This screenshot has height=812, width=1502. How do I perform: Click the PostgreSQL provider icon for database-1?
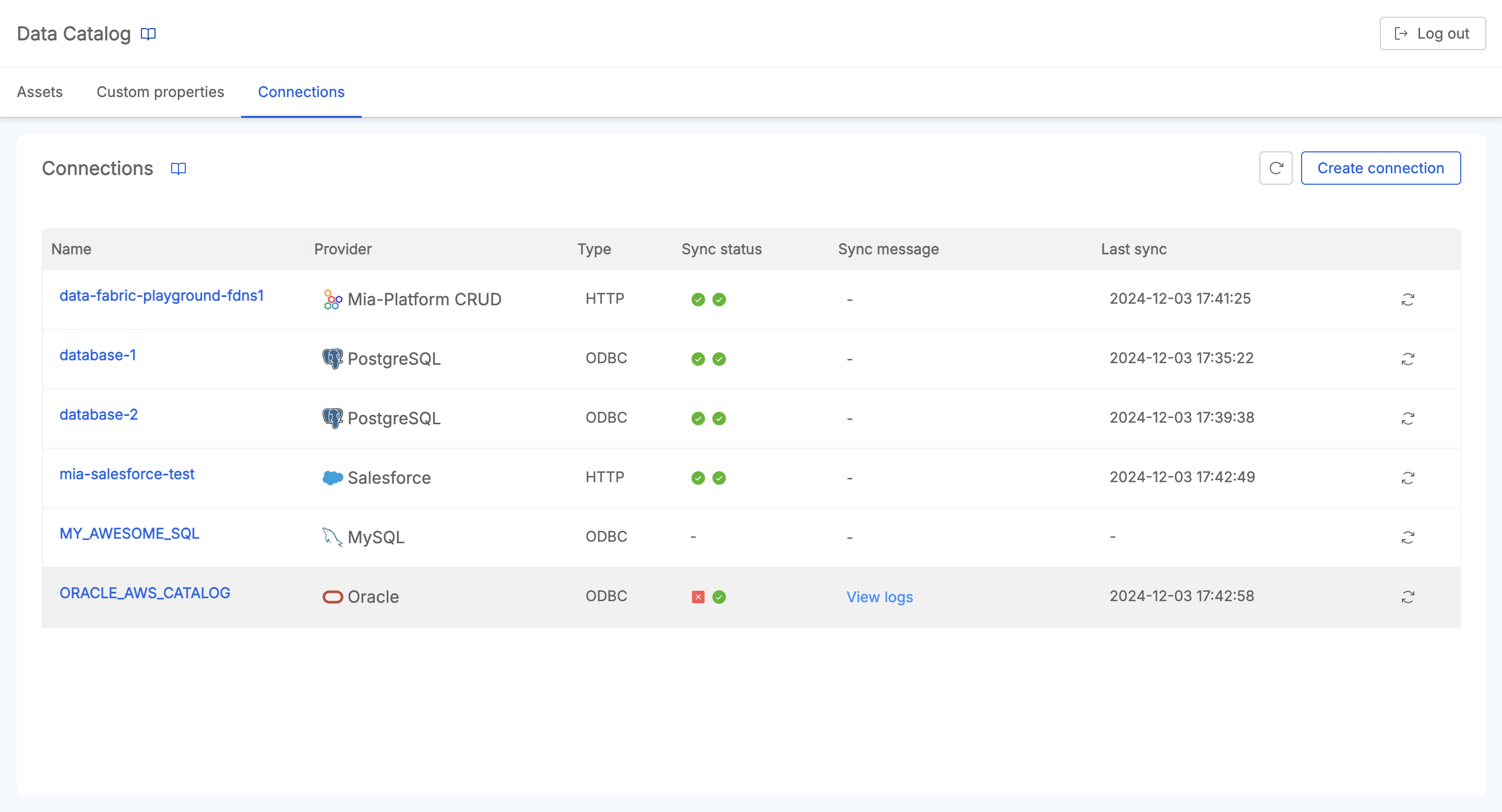point(332,359)
